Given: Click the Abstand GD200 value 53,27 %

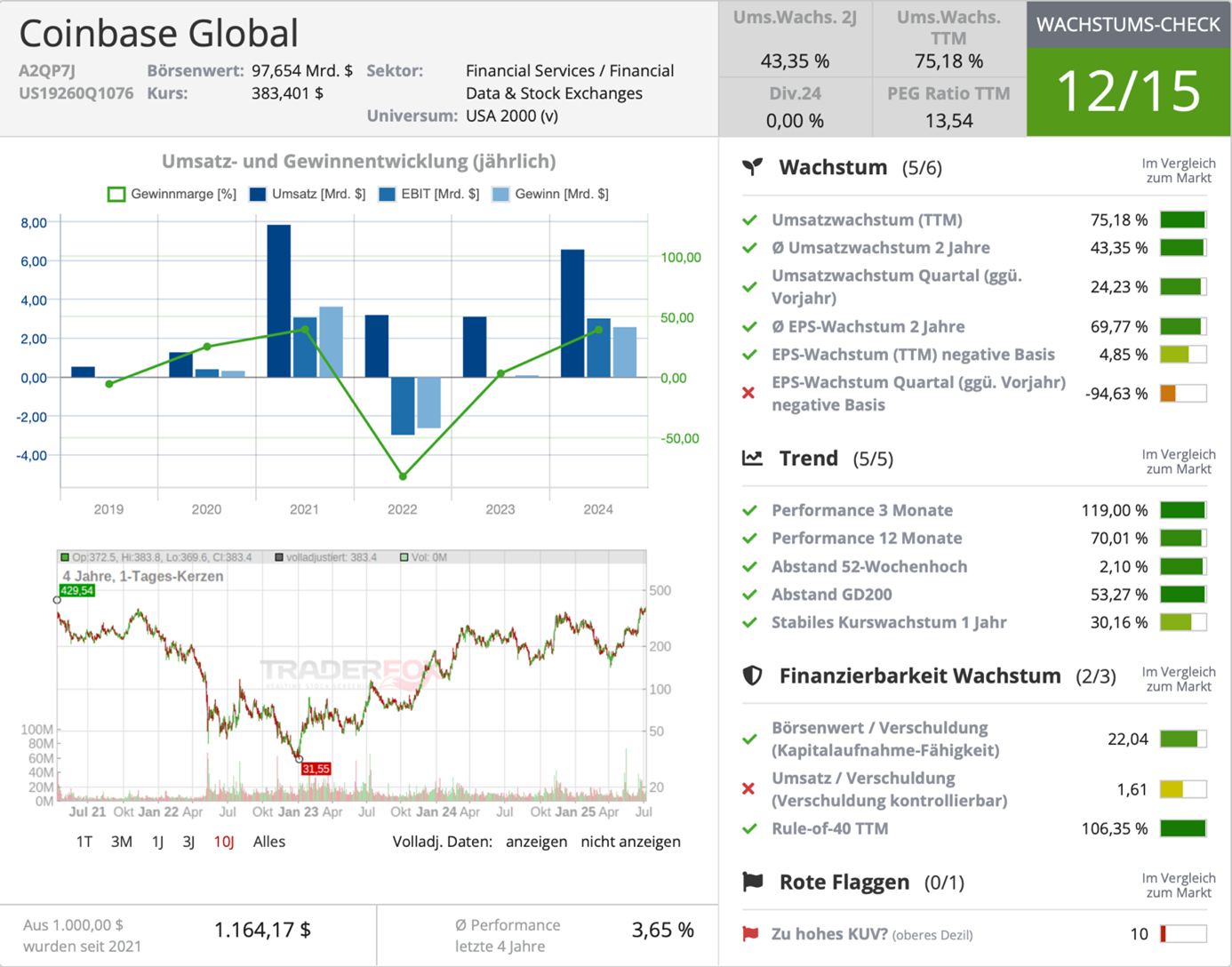Looking at the screenshot, I should (1119, 594).
